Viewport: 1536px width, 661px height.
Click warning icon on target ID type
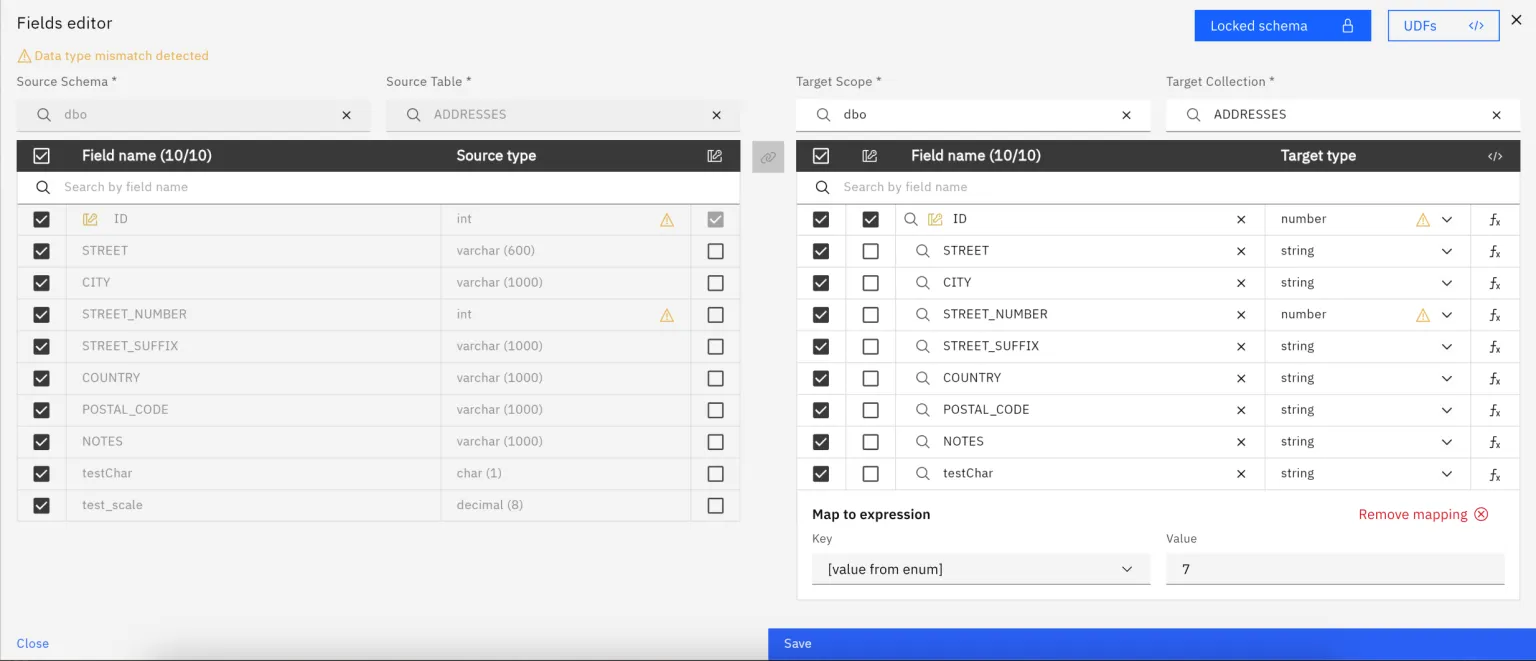pyautogui.click(x=1423, y=220)
